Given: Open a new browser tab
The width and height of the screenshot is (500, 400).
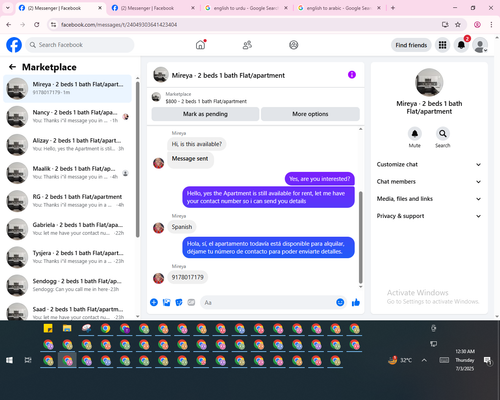Looking at the screenshot, I should point(393,8).
